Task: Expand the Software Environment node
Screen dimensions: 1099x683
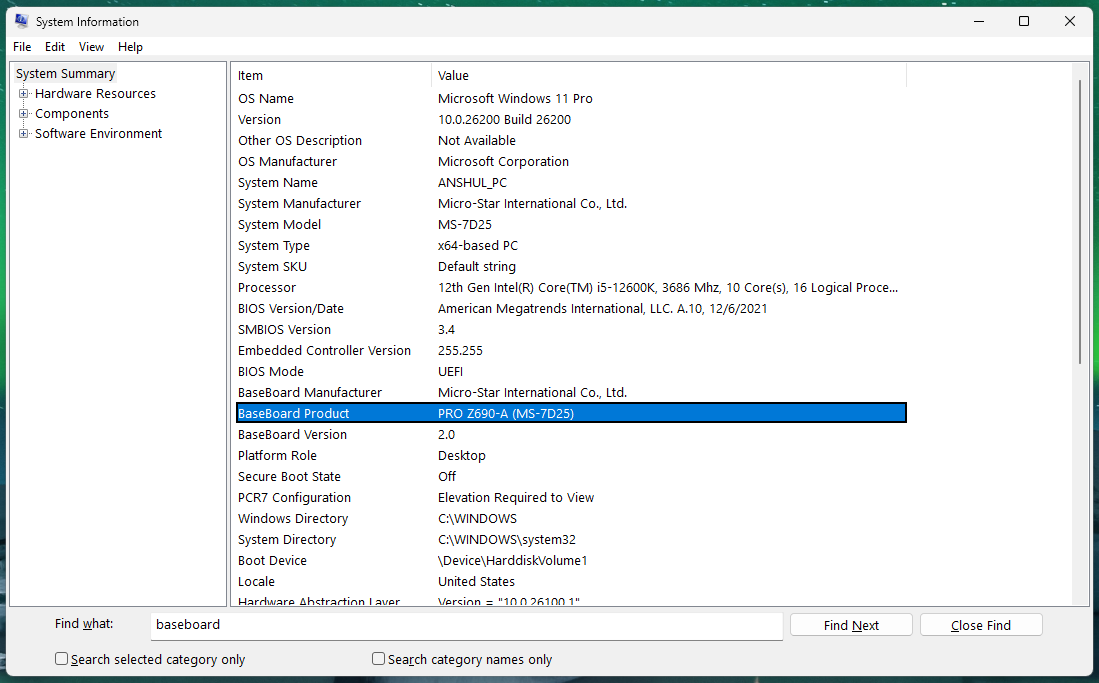Action: pyautogui.click(x=24, y=133)
